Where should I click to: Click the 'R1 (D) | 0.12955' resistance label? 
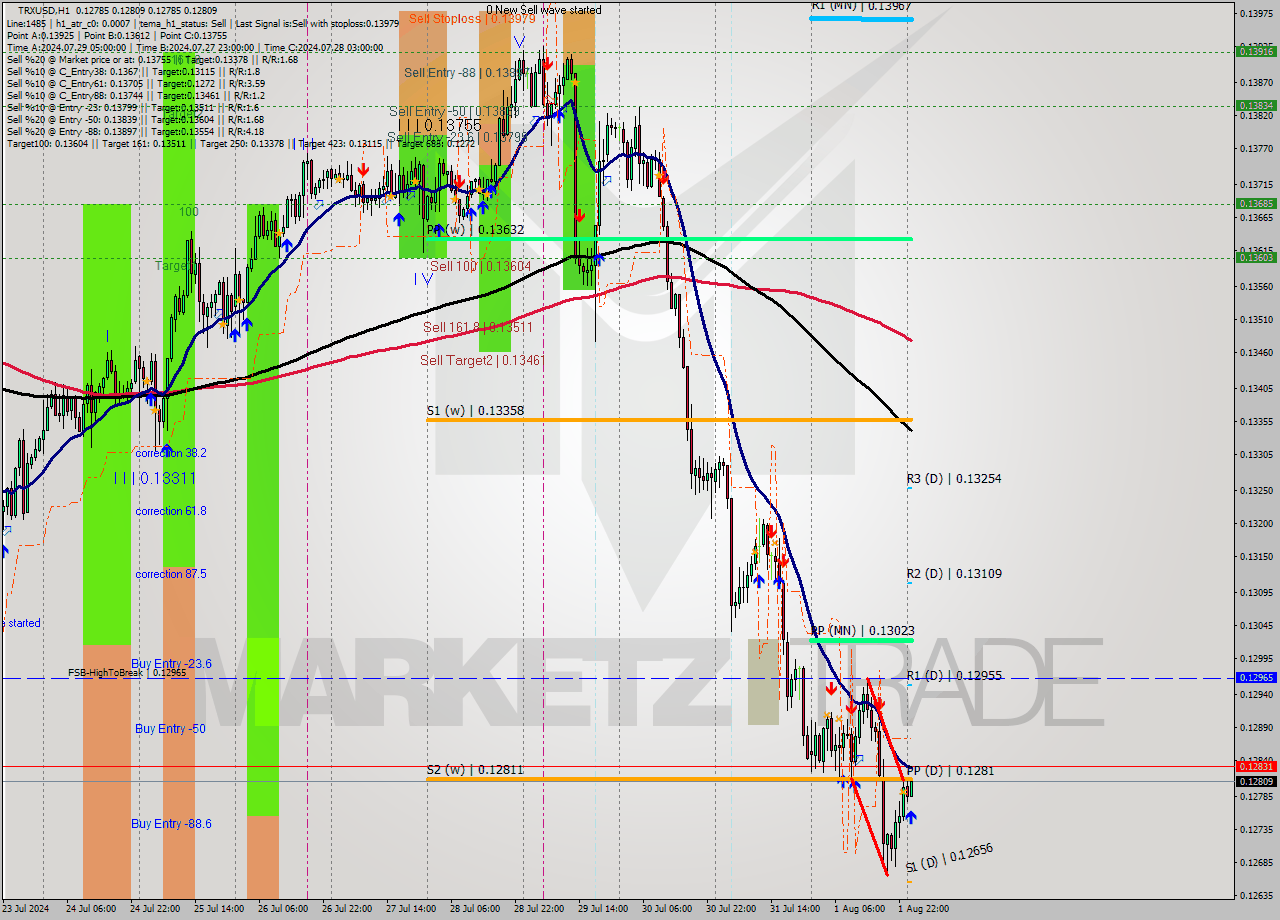click(954, 676)
